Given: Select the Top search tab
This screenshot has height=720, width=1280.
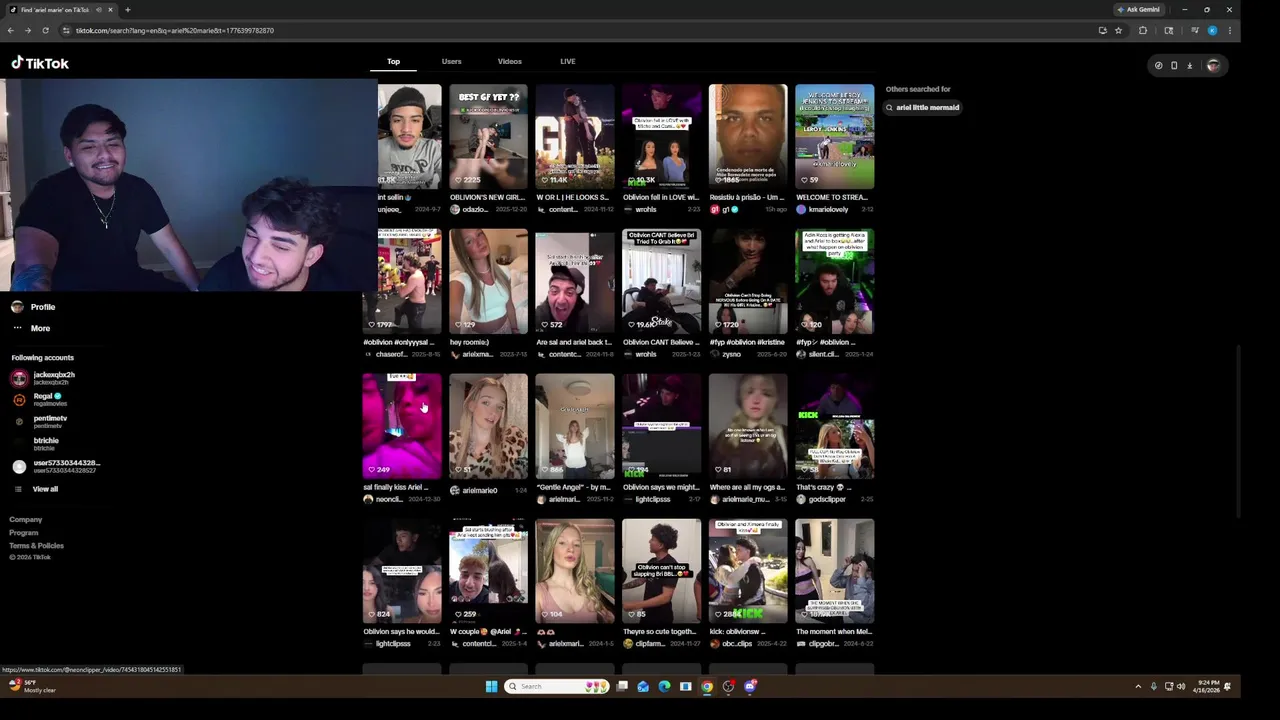Looking at the screenshot, I should (x=393, y=61).
